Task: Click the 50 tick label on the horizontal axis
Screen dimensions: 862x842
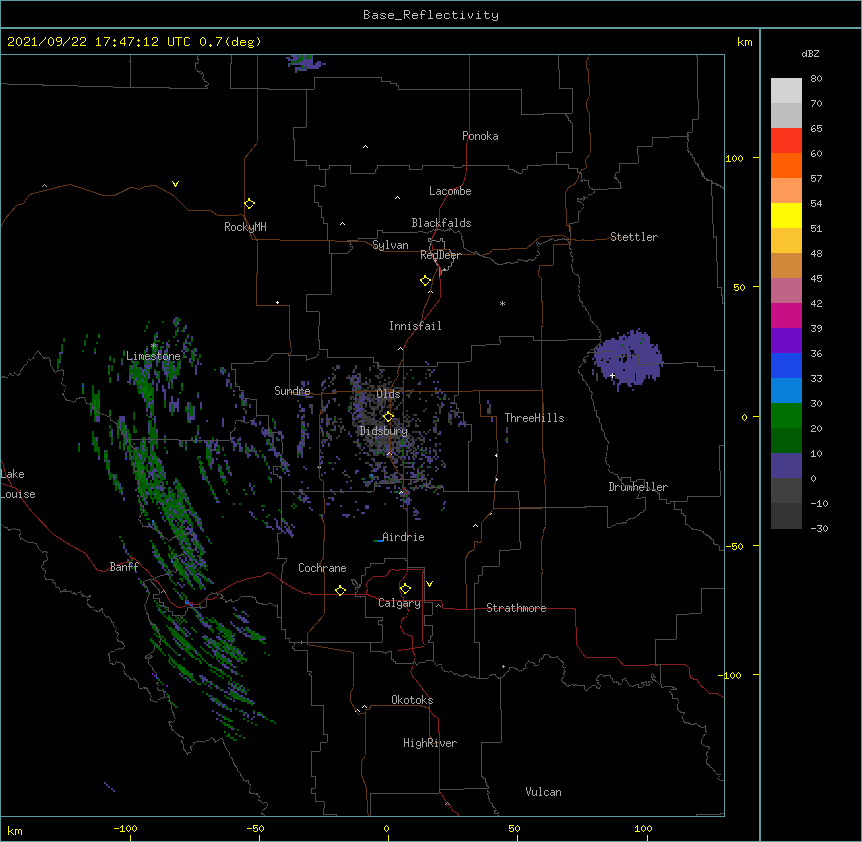Action: [514, 828]
